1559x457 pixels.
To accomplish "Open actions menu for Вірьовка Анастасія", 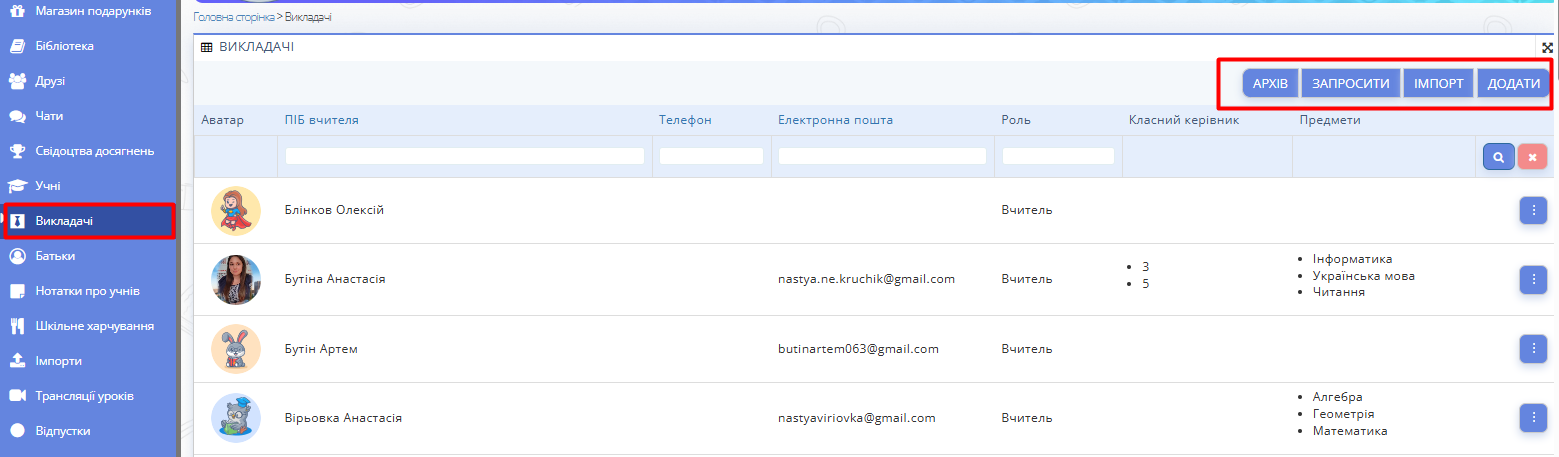I will (1533, 417).
